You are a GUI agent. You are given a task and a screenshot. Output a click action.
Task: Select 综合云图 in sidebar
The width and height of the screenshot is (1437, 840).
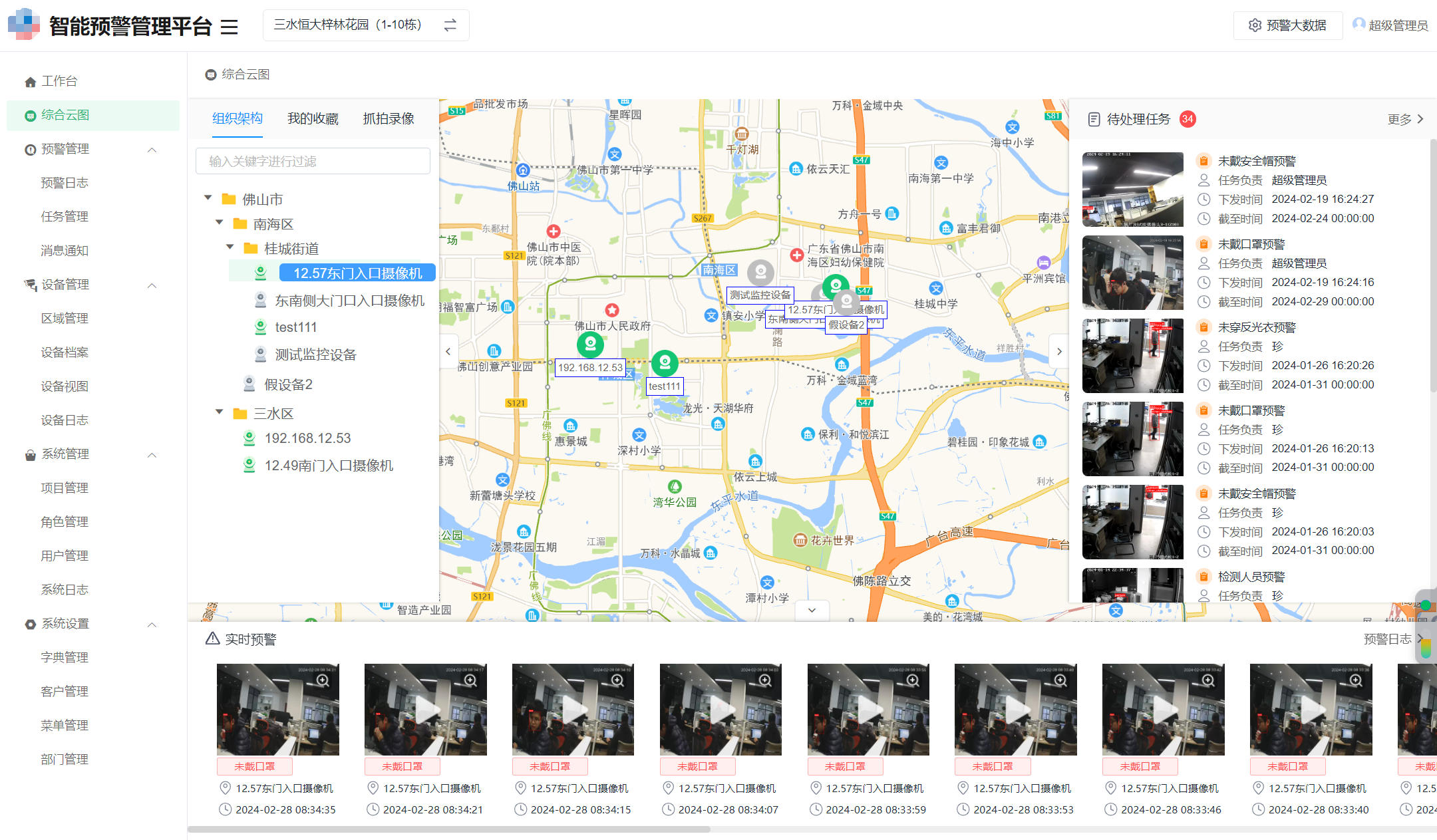pyautogui.click(x=93, y=115)
